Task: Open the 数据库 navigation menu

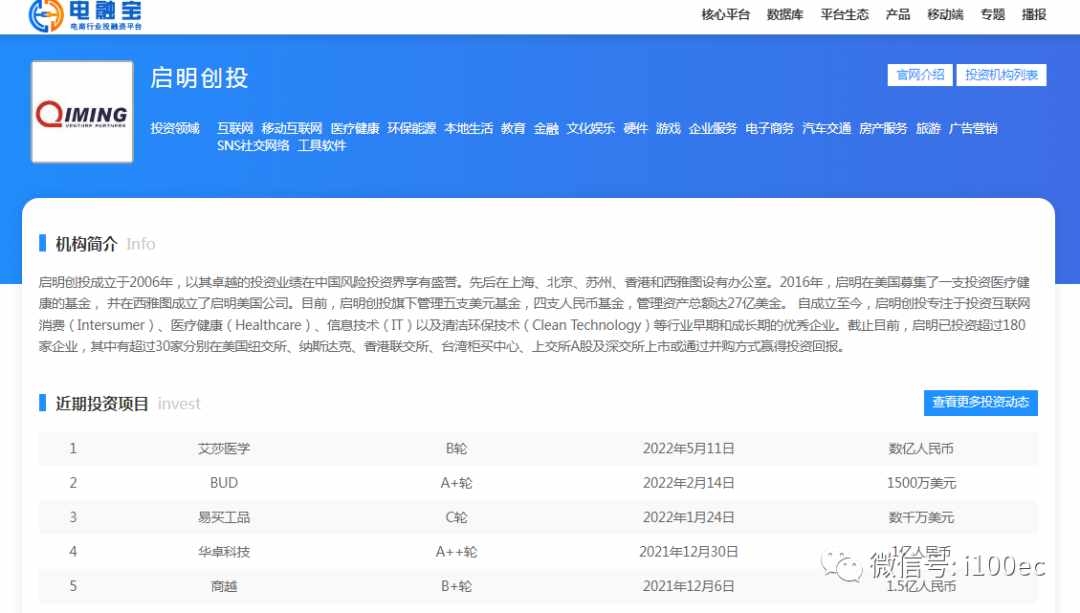Action: [x=785, y=14]
